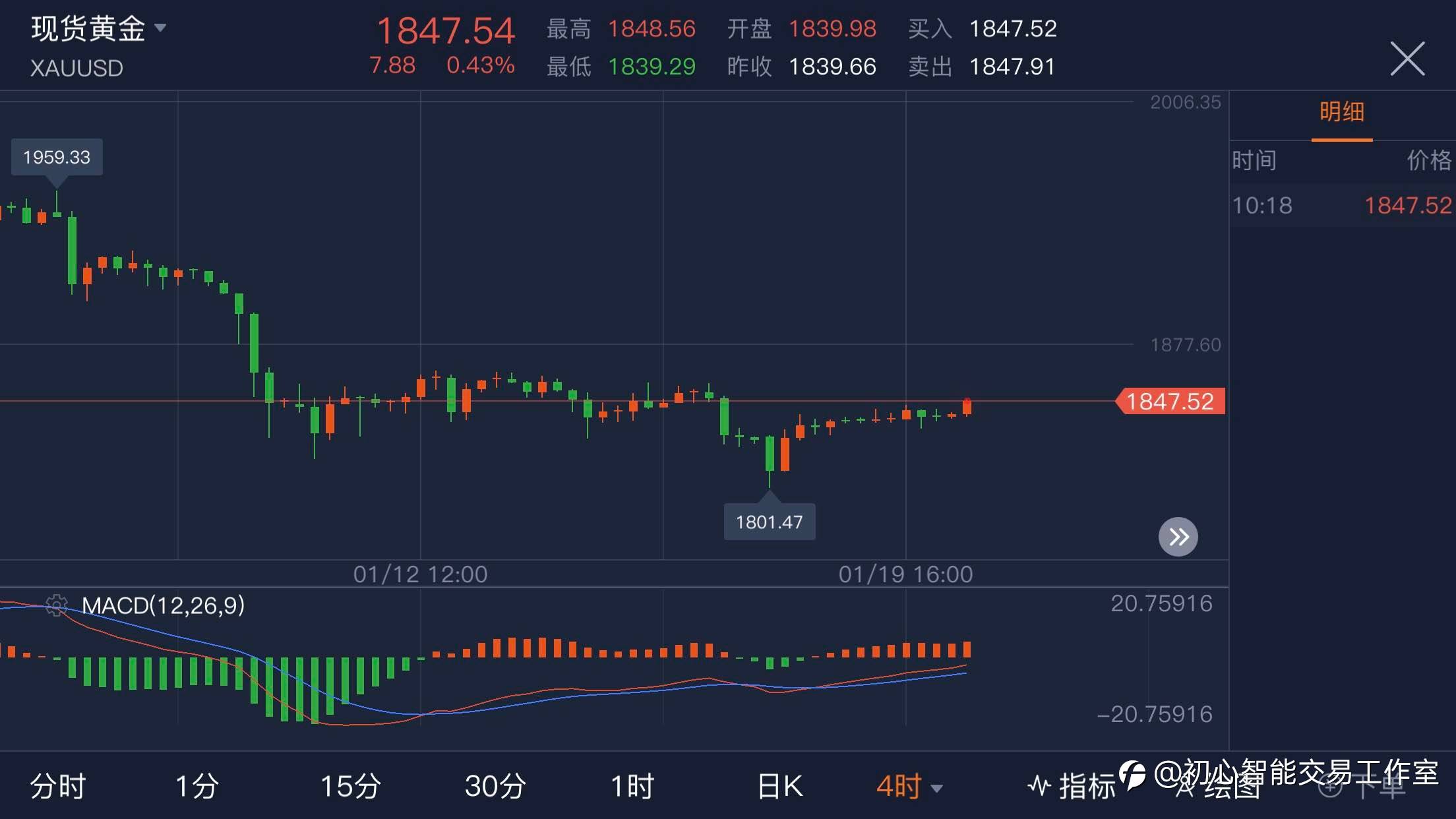Screen dimensions: 1456x819
Task: Expand the 现货黄金 symbol dropdown arrow
Action: pos(160,28)
